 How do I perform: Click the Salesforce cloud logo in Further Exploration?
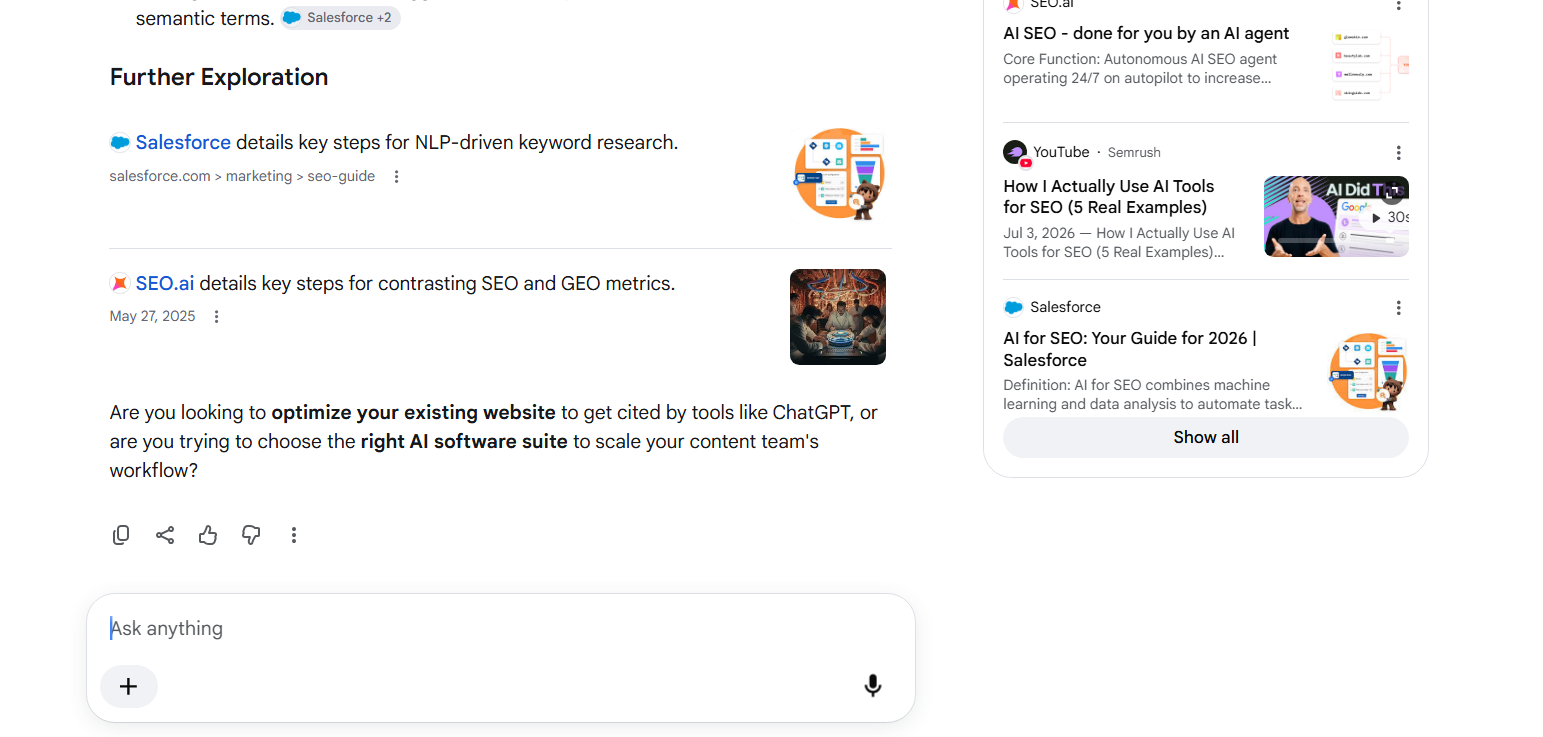[x=120, y=143]
